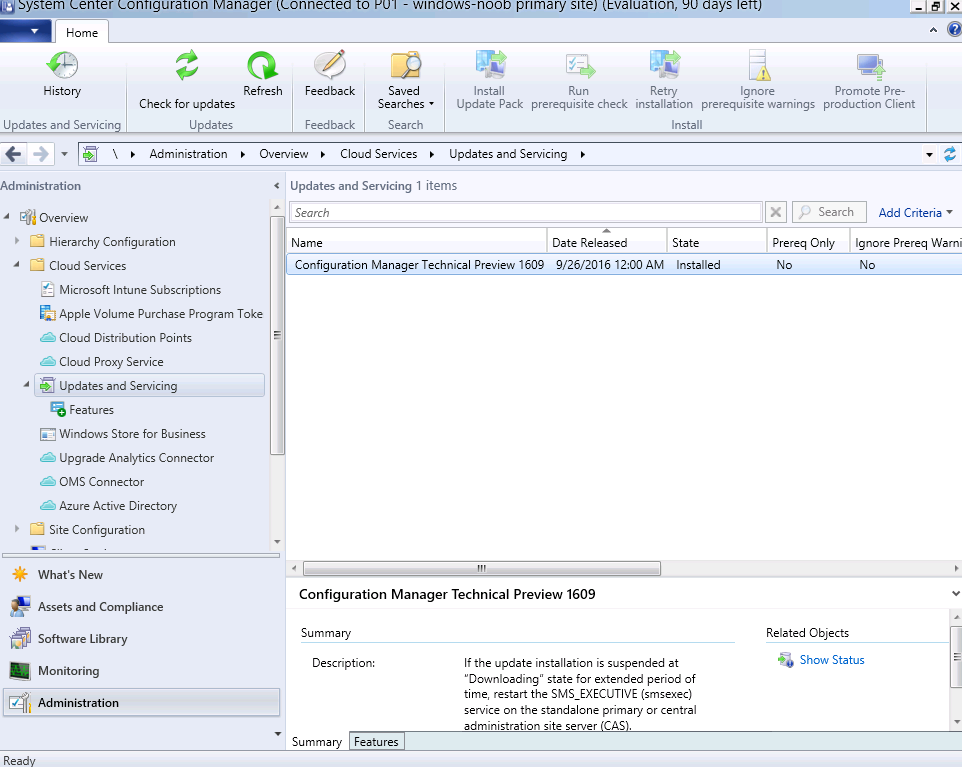Collapse Cloud Services folder

click(17, 264)
